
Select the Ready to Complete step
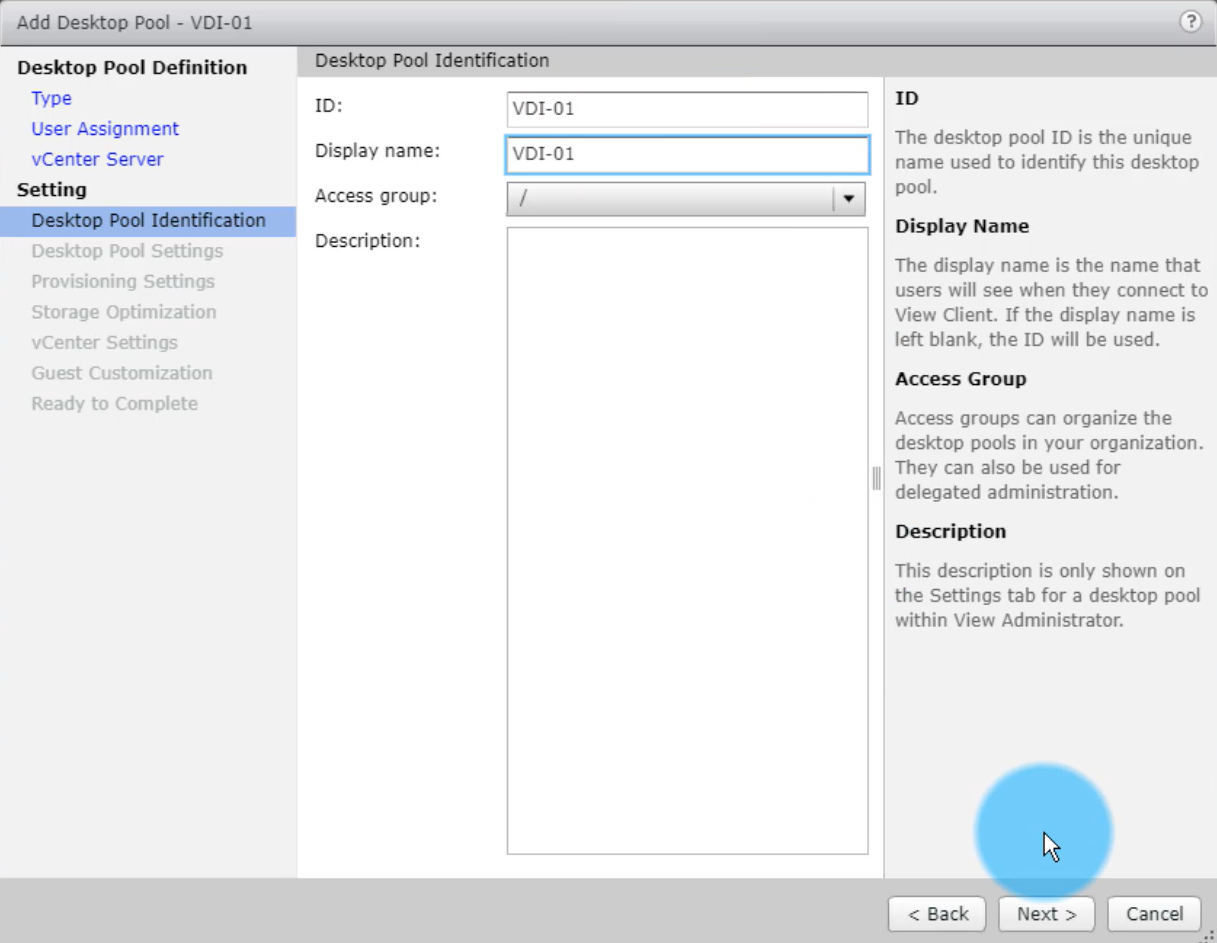click(x=114, y=404)
